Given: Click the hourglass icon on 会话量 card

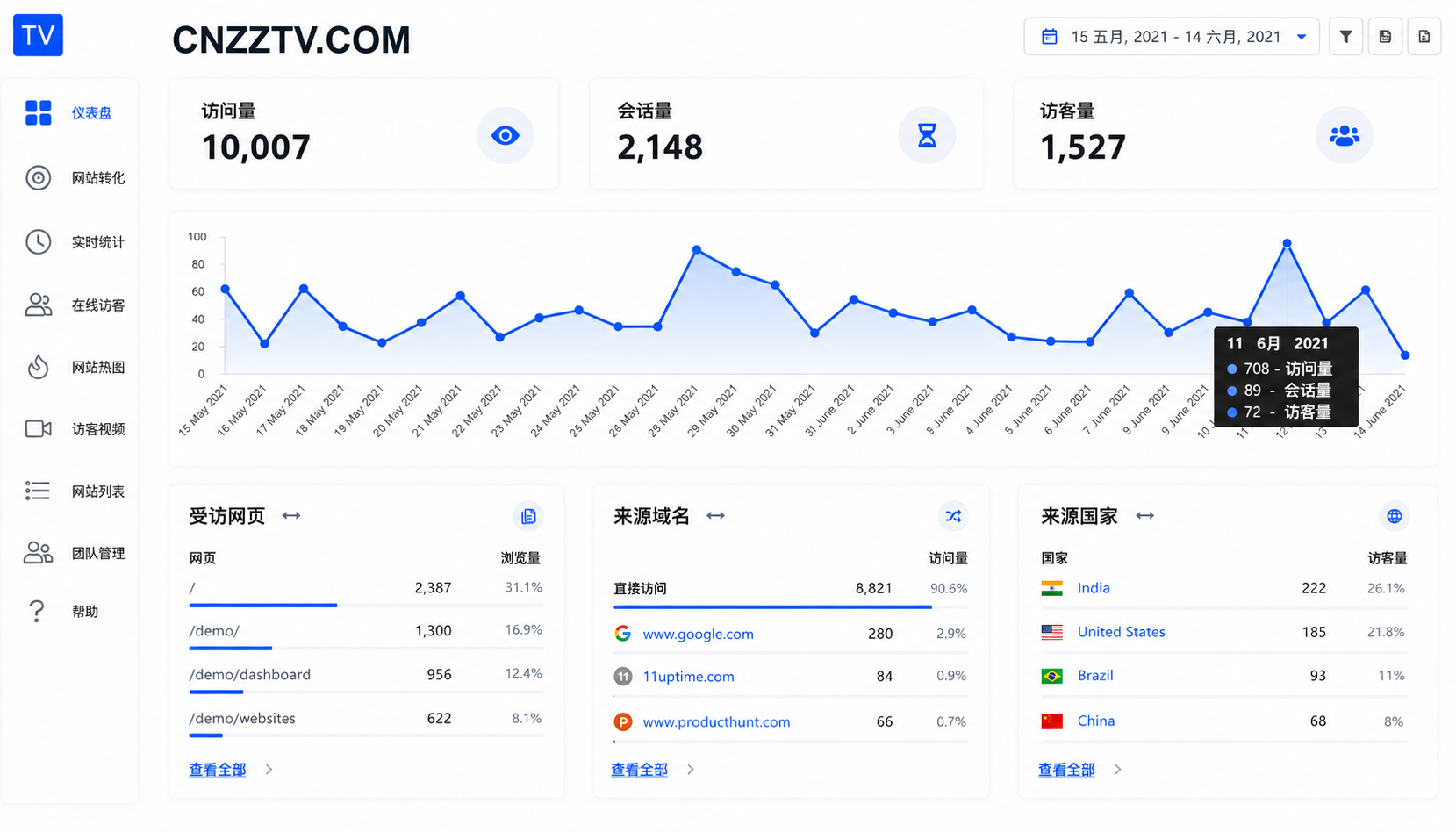Looking at the screenshot, I should pos(927,135).
